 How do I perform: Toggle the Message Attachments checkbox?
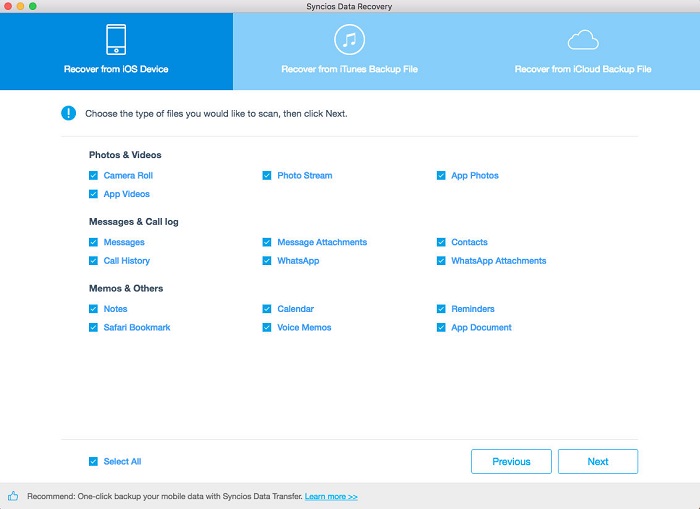click(x=267, y=242)
